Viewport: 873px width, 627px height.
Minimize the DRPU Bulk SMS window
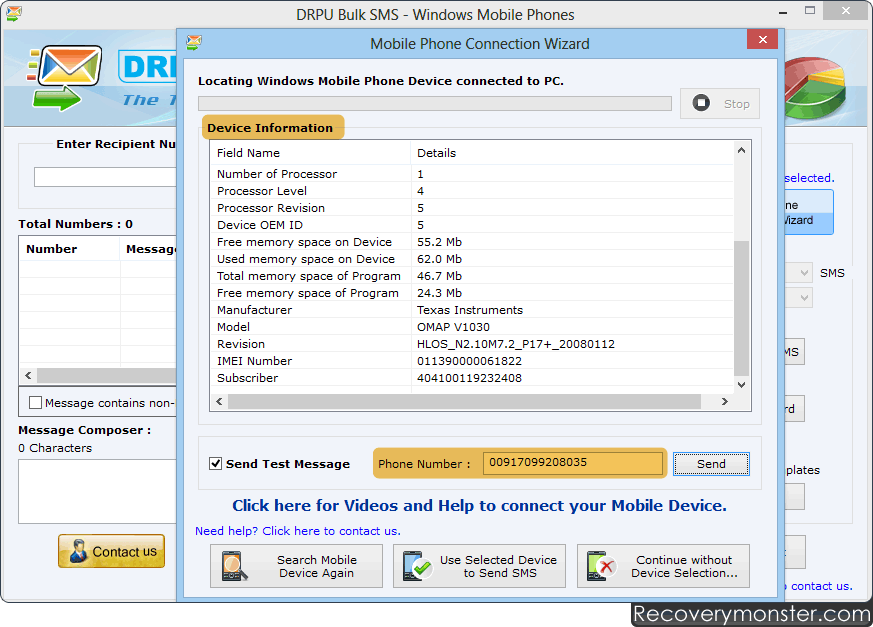[x=783, y=11]
